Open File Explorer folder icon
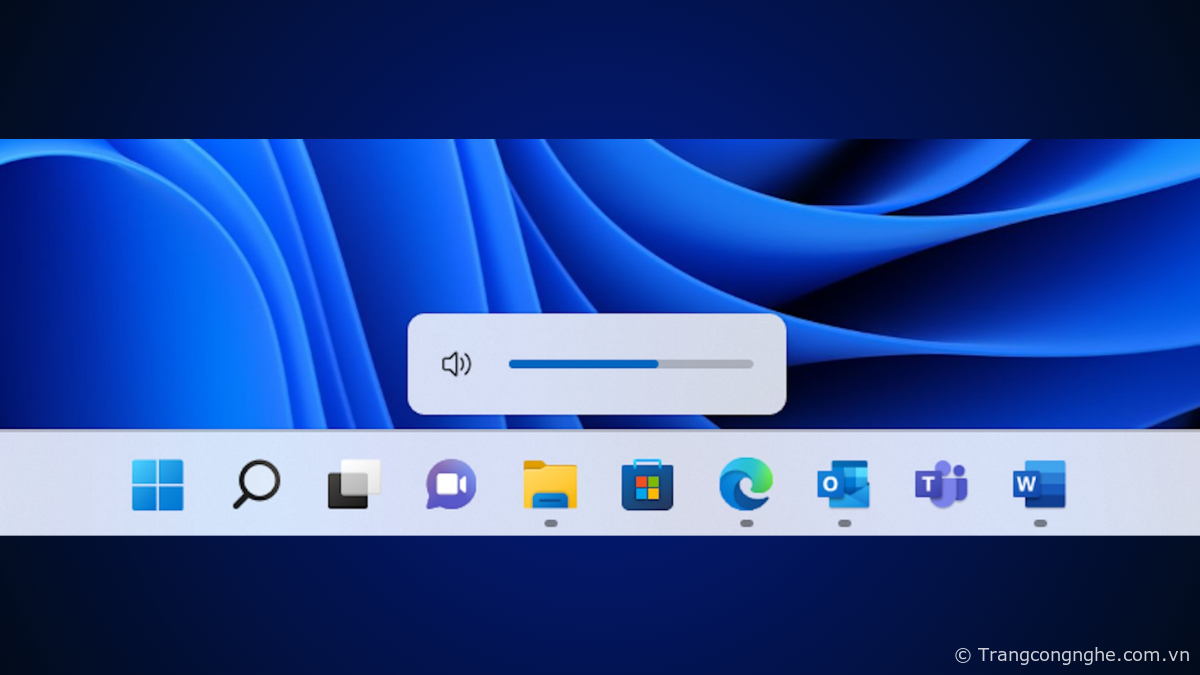1200x675 pixels. [x=550, y=485]
